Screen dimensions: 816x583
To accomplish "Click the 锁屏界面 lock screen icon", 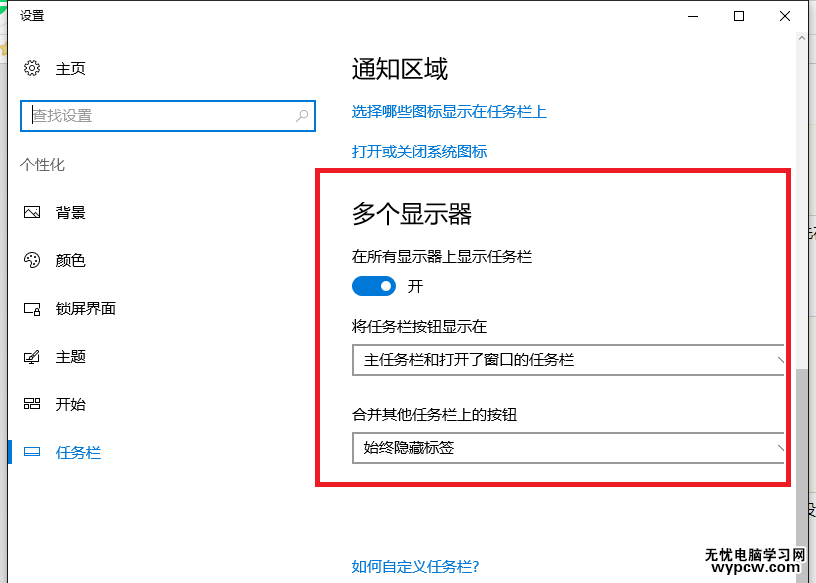I will (x=32, y=309).
